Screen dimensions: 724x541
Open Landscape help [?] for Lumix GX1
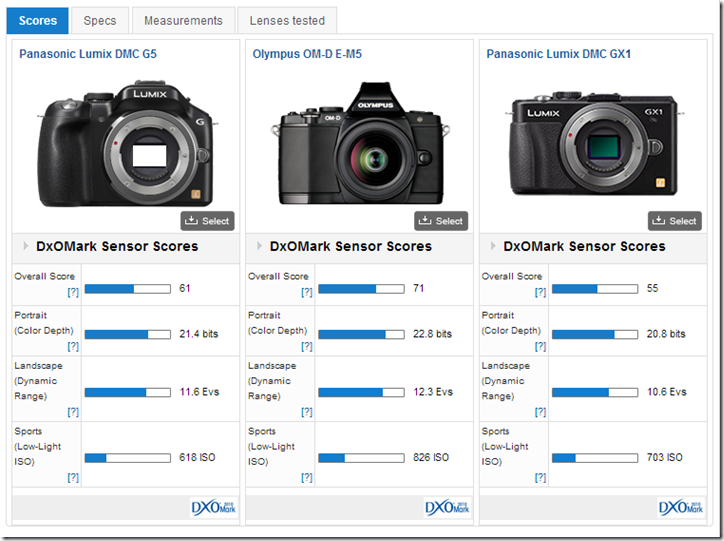(x=540, y=412)
